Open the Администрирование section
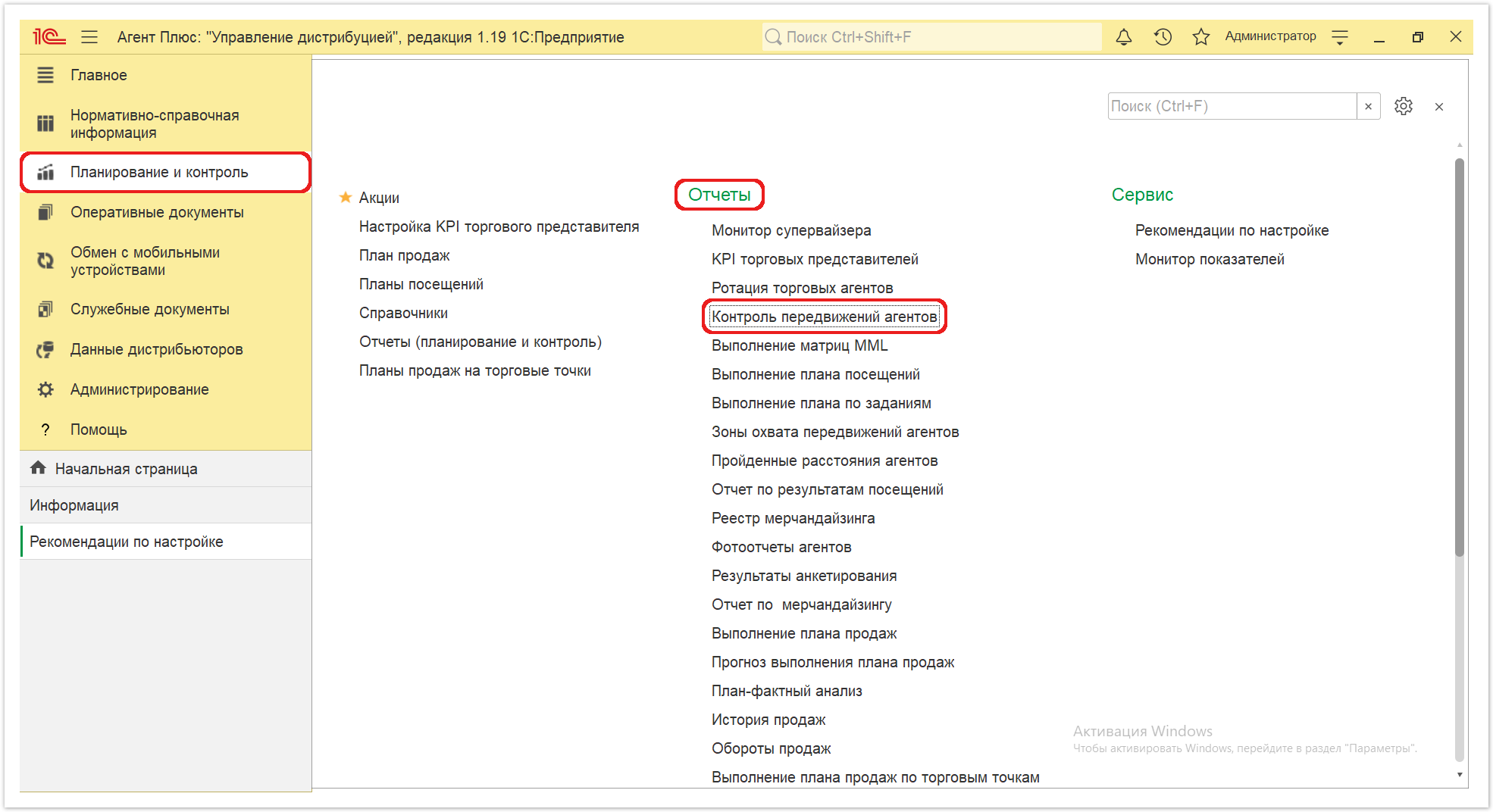The height and width of the screenshot is (812, 1493). coord(166,389)
